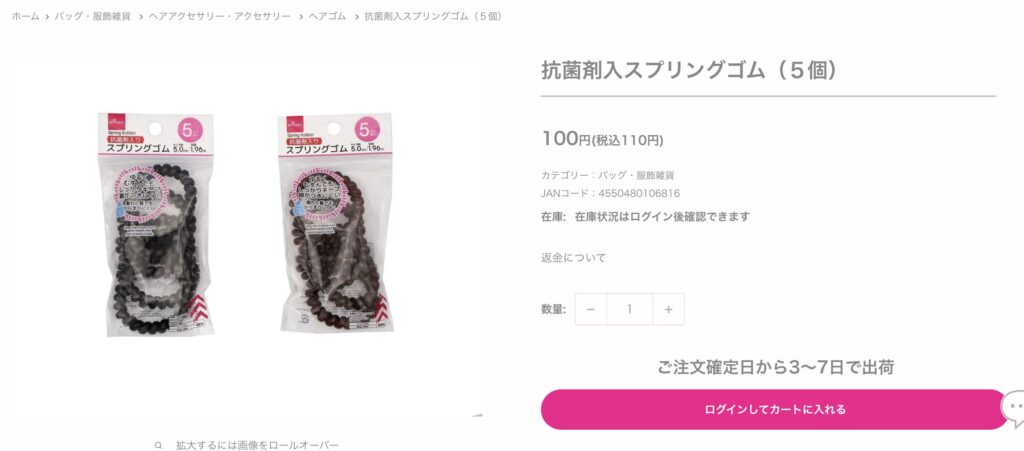Open the ヘアゴム breadcrumb link

coord(327,16)
